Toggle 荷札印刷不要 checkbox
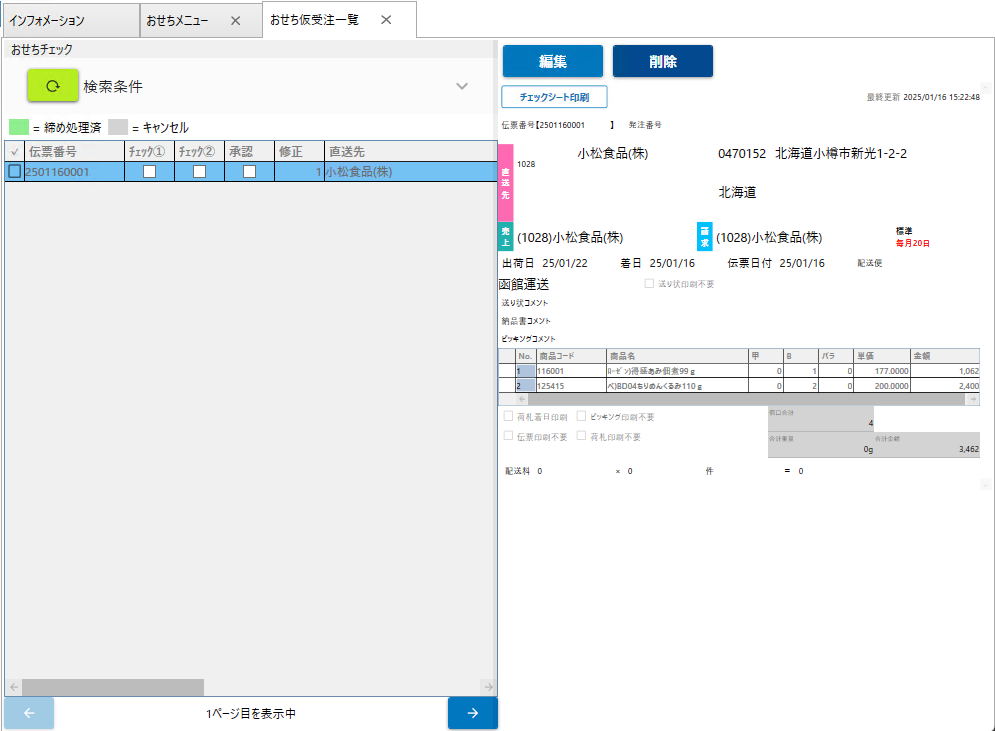The height and width of the screenshot is (731, 995). (x=581, y=436)
